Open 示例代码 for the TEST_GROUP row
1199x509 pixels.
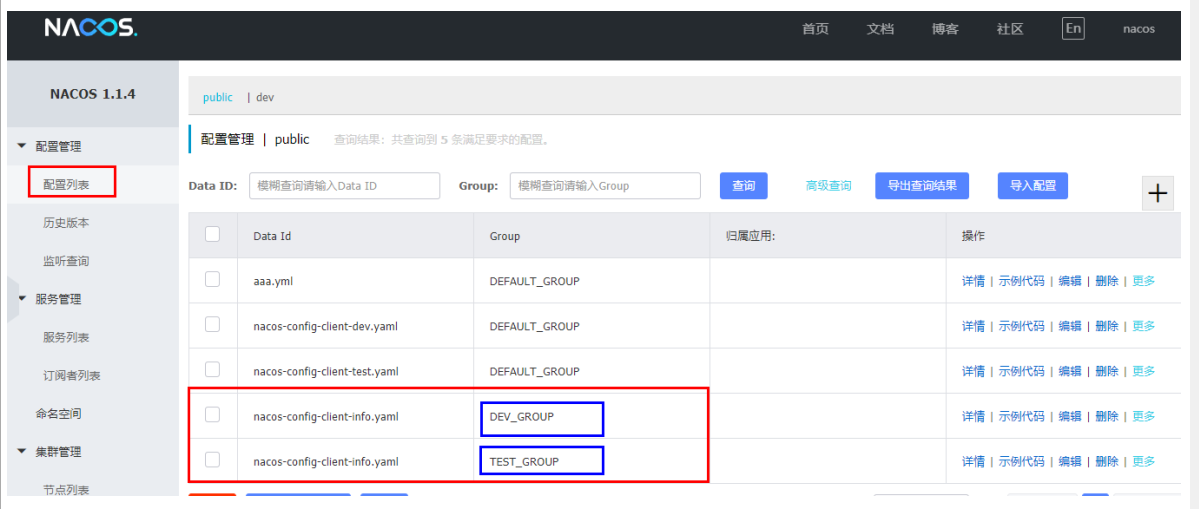point(1021,462)
